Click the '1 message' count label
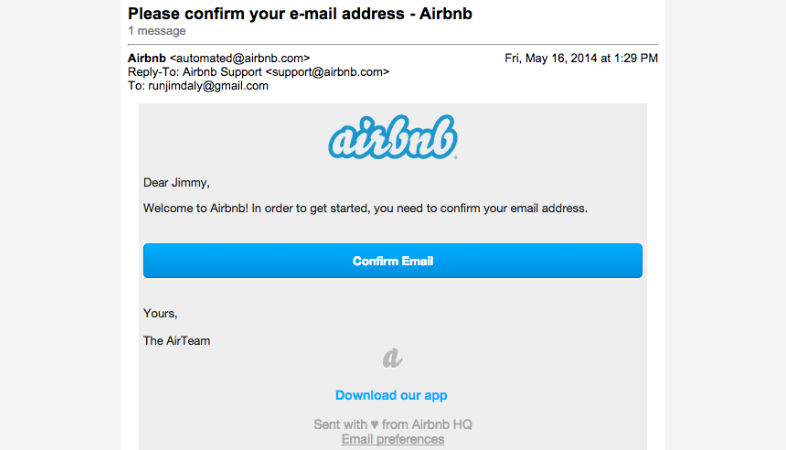 [x=156, y=31]
